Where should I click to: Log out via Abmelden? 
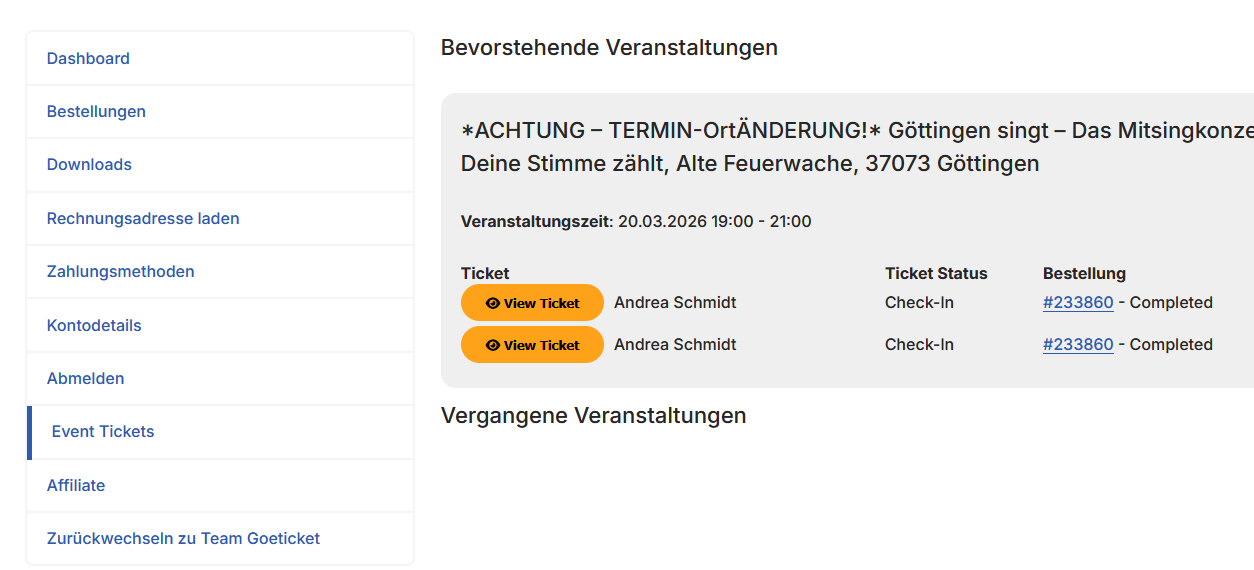pos(85,379)
